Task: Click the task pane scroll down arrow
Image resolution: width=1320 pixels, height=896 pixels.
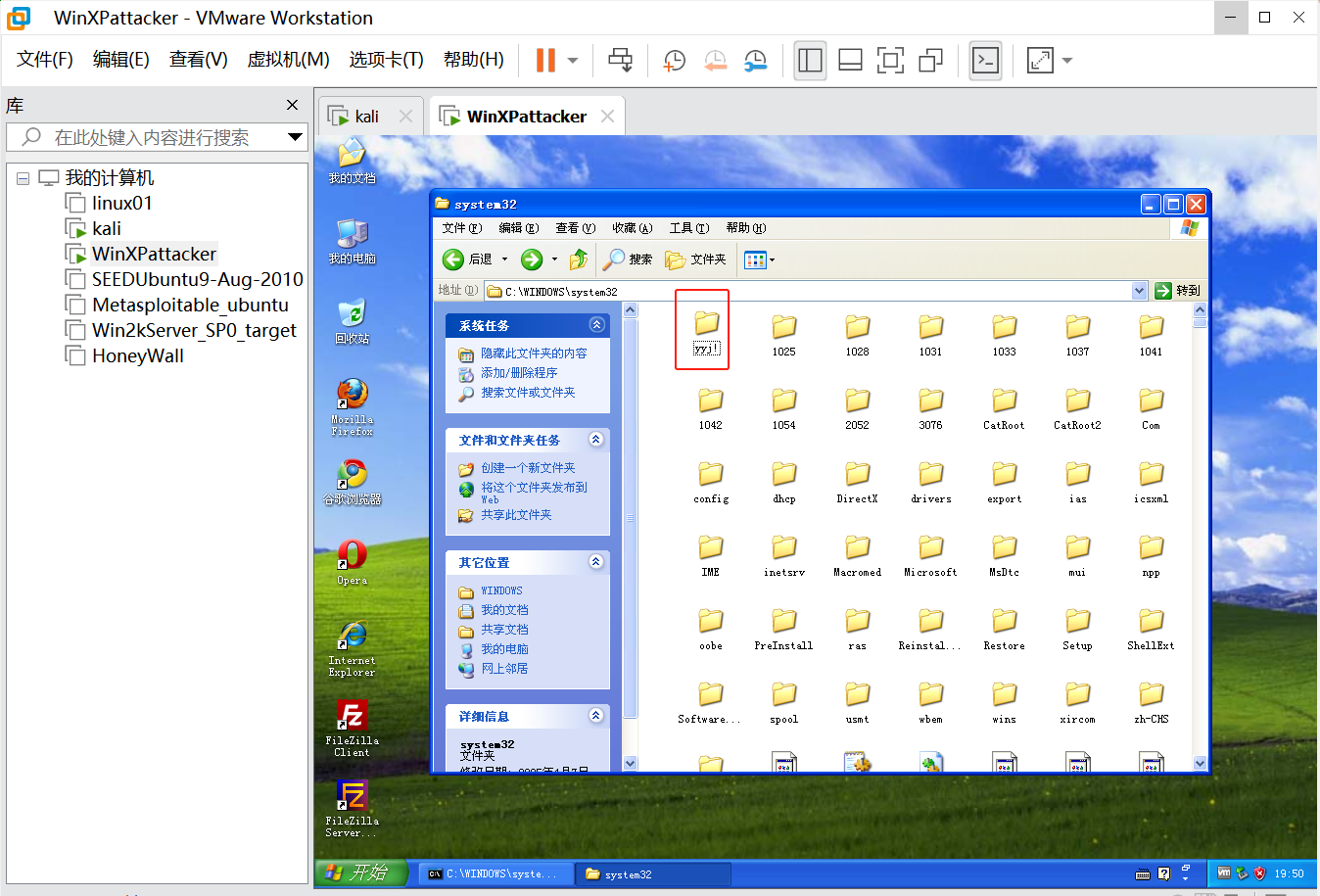Action: pos(630,764)
